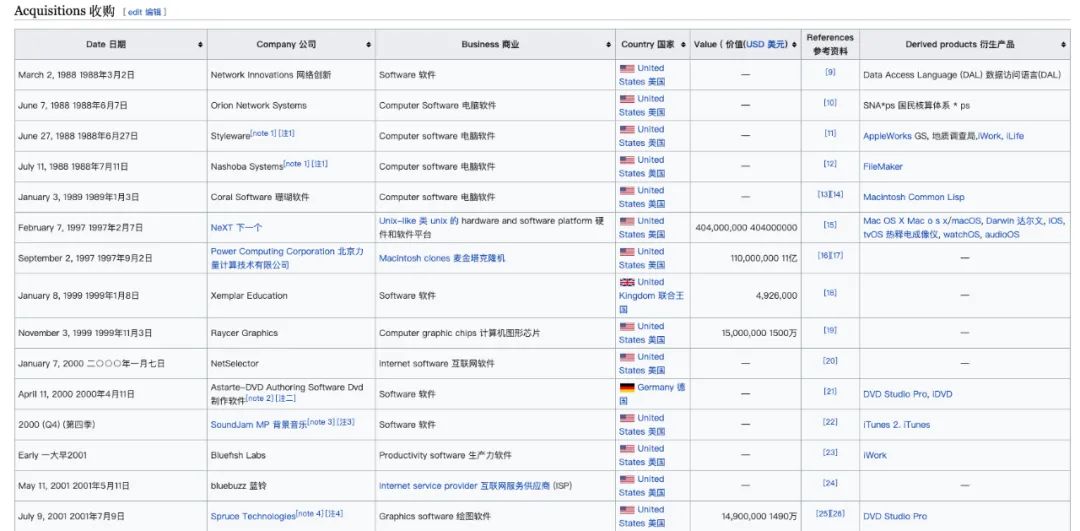Open the SoundJam MP link

258,425
